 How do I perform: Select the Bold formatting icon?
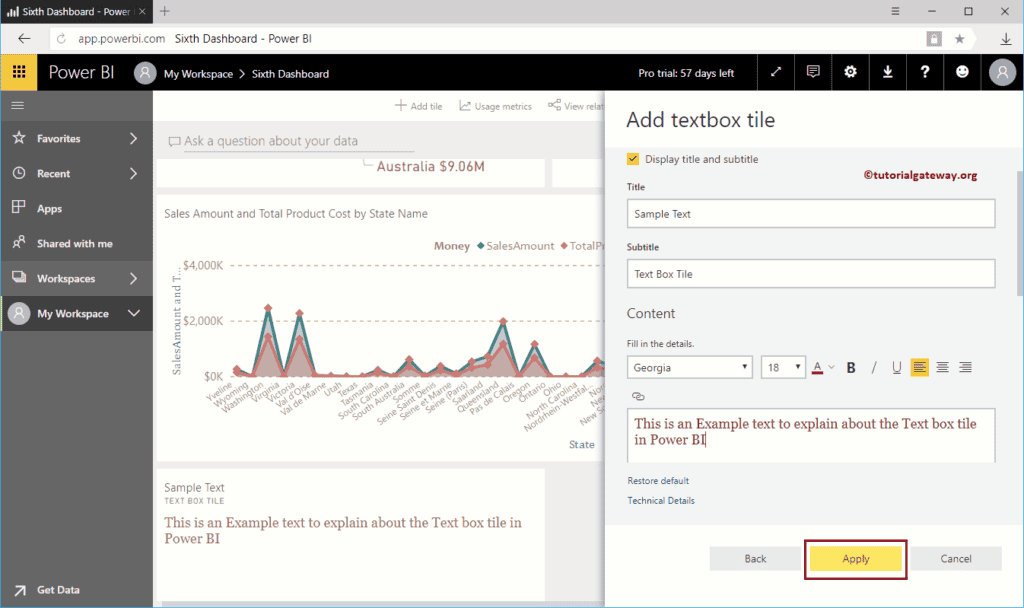(x=850, y=367)
